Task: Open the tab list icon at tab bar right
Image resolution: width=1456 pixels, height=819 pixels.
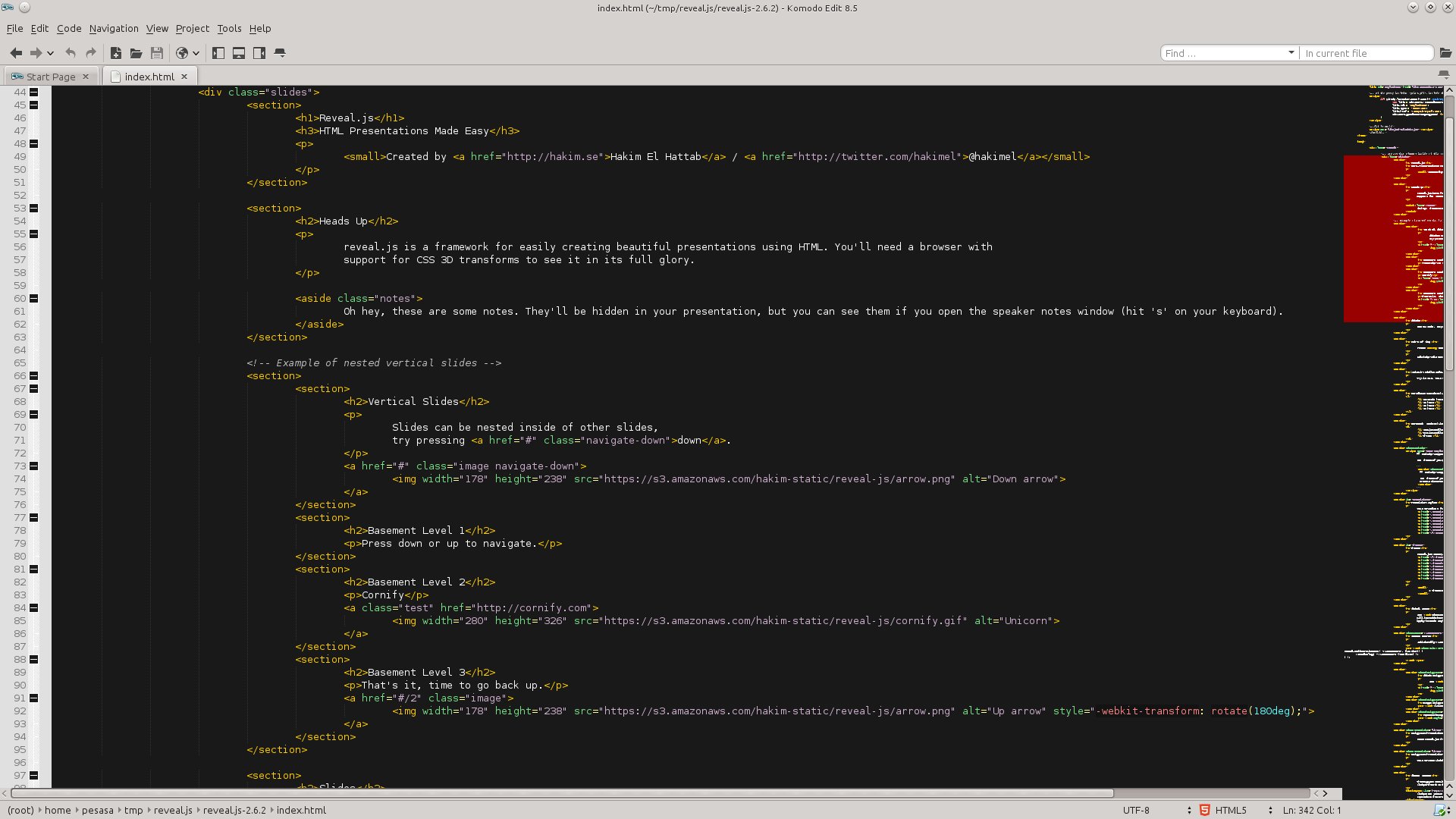Action: click(1443, 75)
